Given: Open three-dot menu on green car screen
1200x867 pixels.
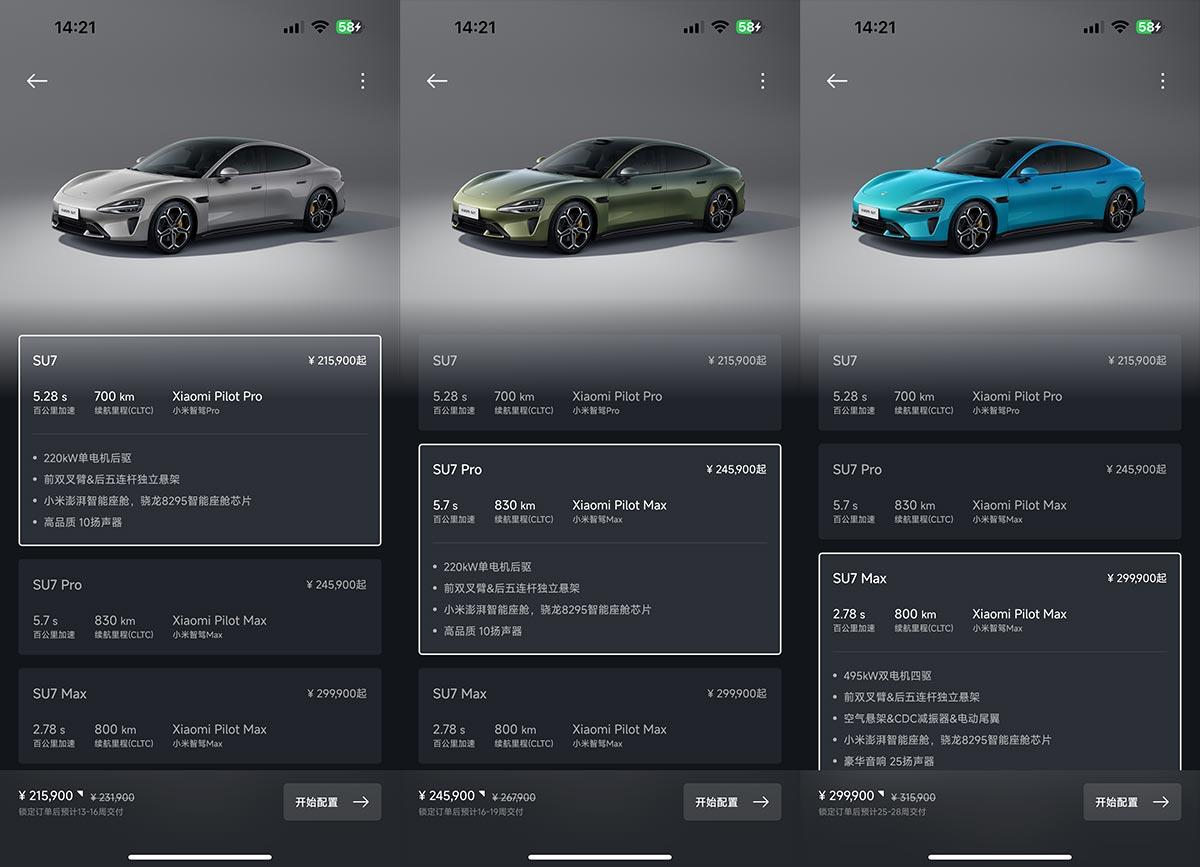Looking at the screenshot, I should [762, 81].
